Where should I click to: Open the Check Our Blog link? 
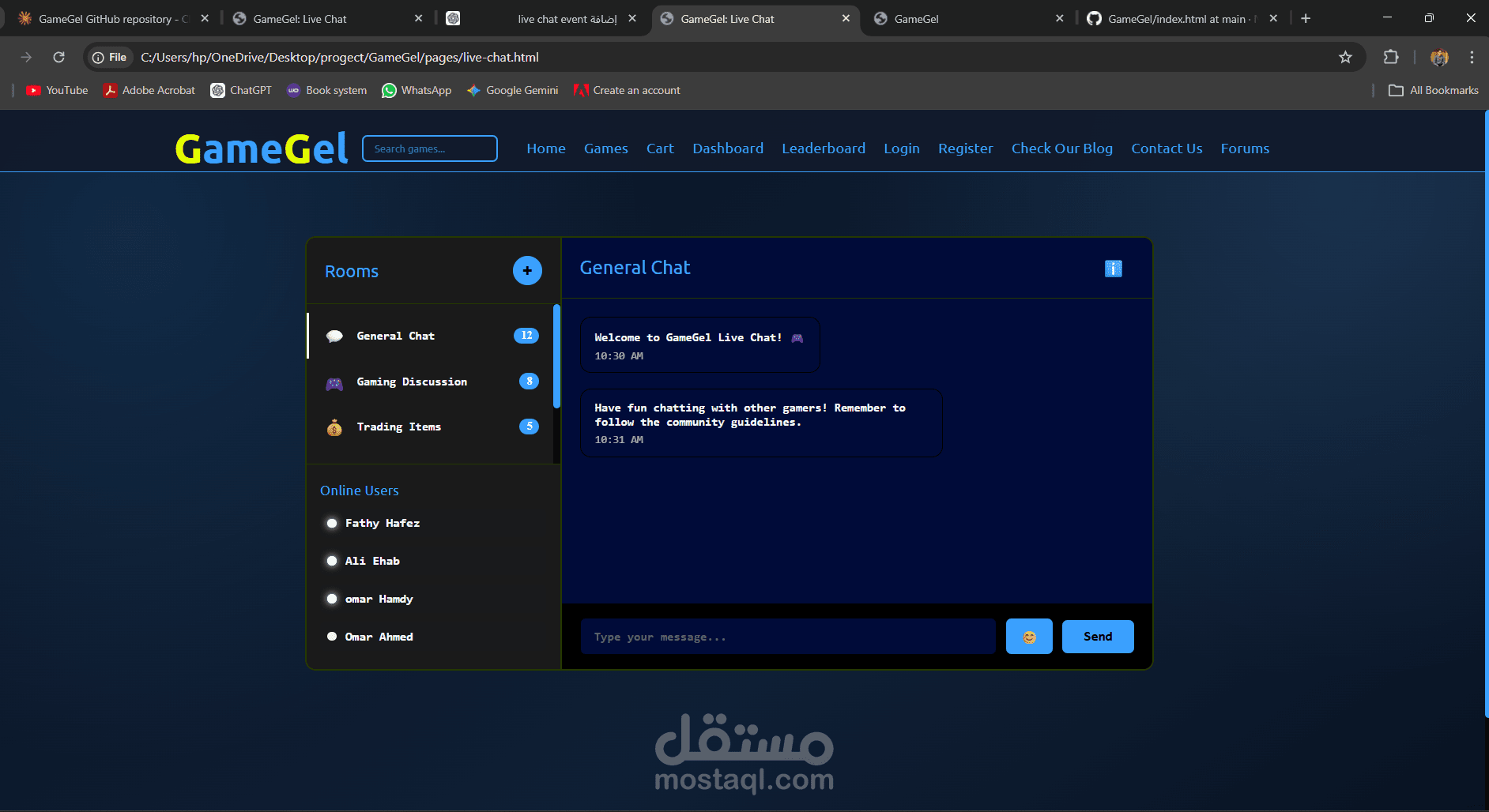tap(1062, 148)
